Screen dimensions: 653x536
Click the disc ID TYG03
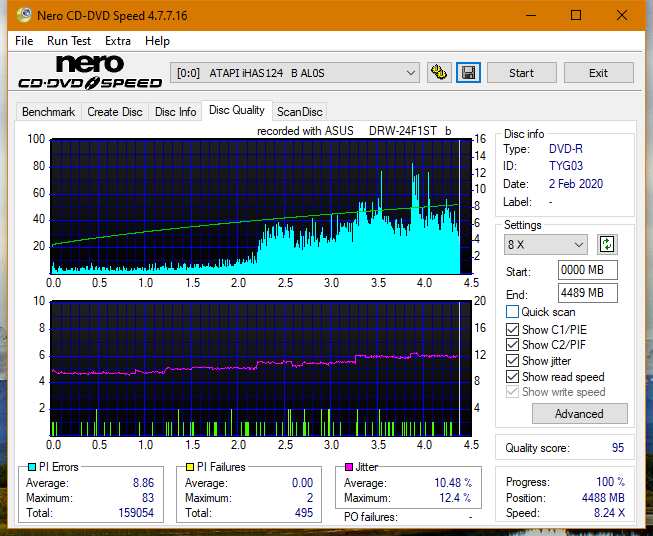566,166
